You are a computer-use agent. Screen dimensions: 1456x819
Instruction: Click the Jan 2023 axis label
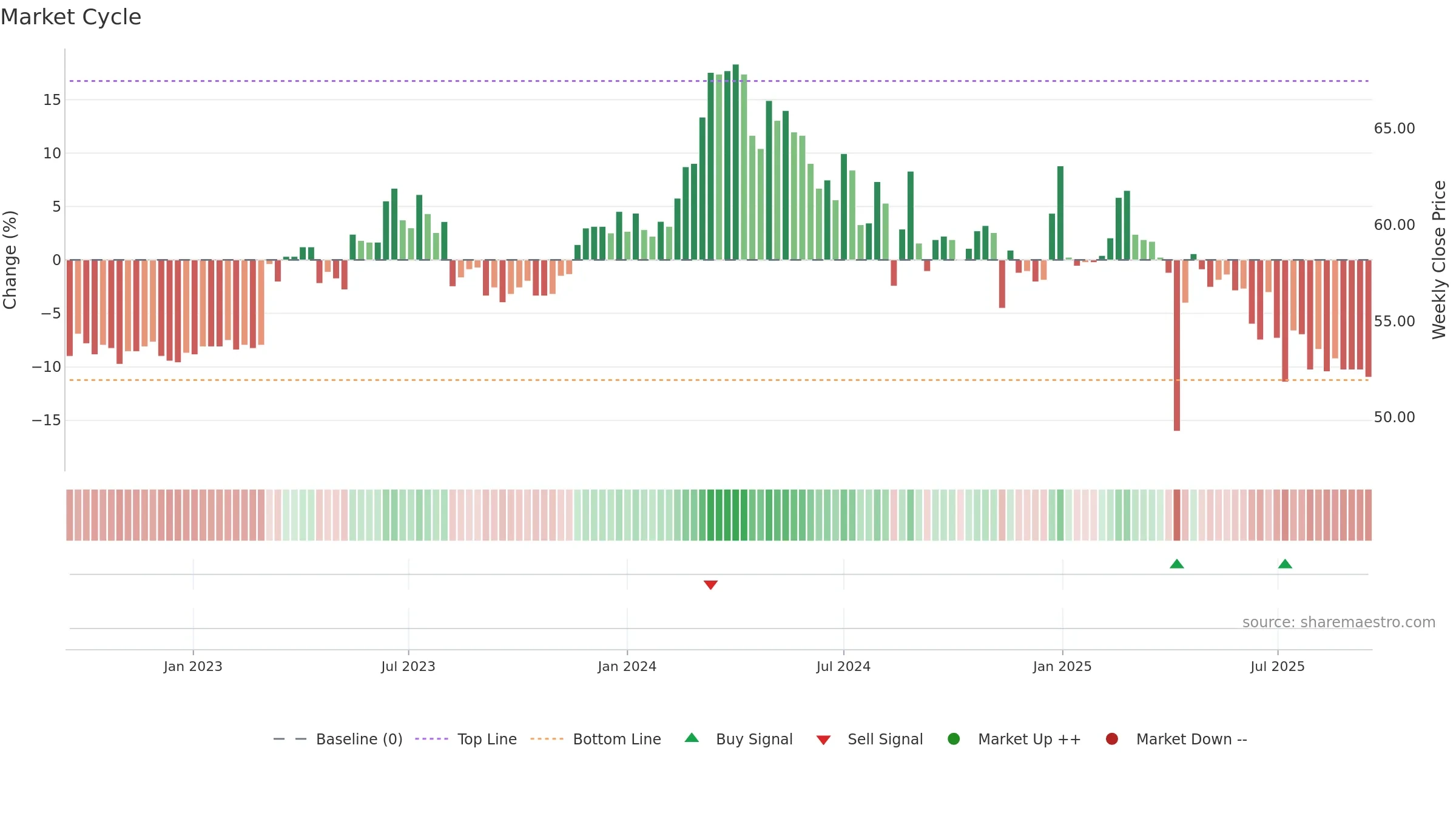coord(193,666)
